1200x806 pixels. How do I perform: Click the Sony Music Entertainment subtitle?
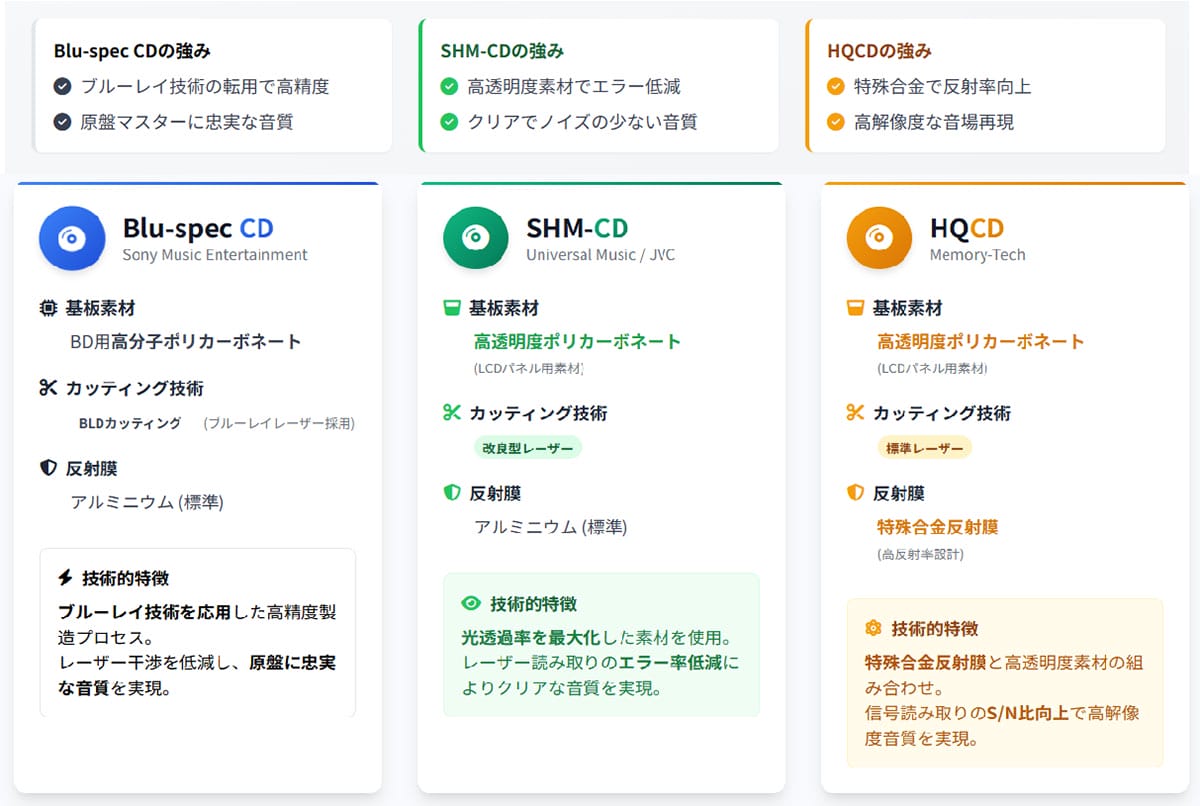click(215, 255)
